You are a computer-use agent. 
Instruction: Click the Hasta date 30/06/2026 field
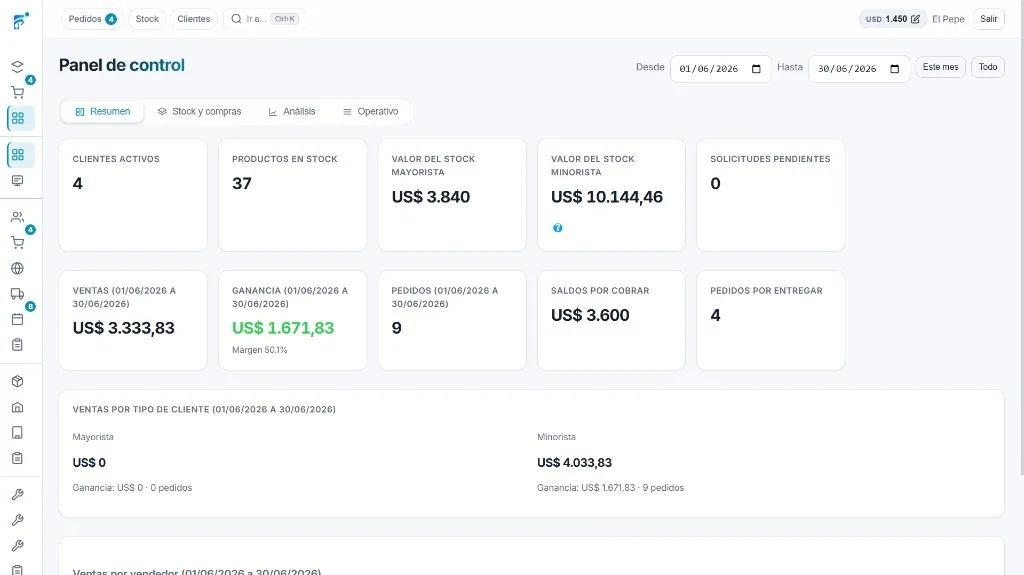859,69
